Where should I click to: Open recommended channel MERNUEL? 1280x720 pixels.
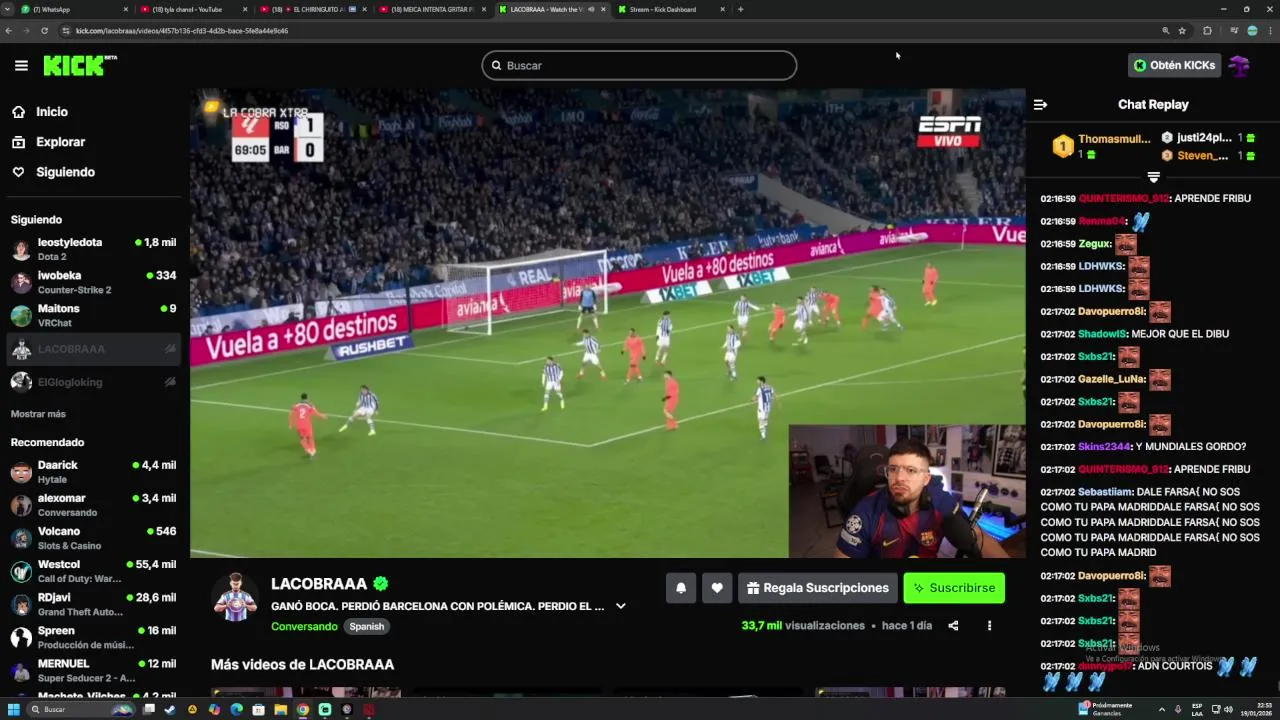(x=93, y=670)
